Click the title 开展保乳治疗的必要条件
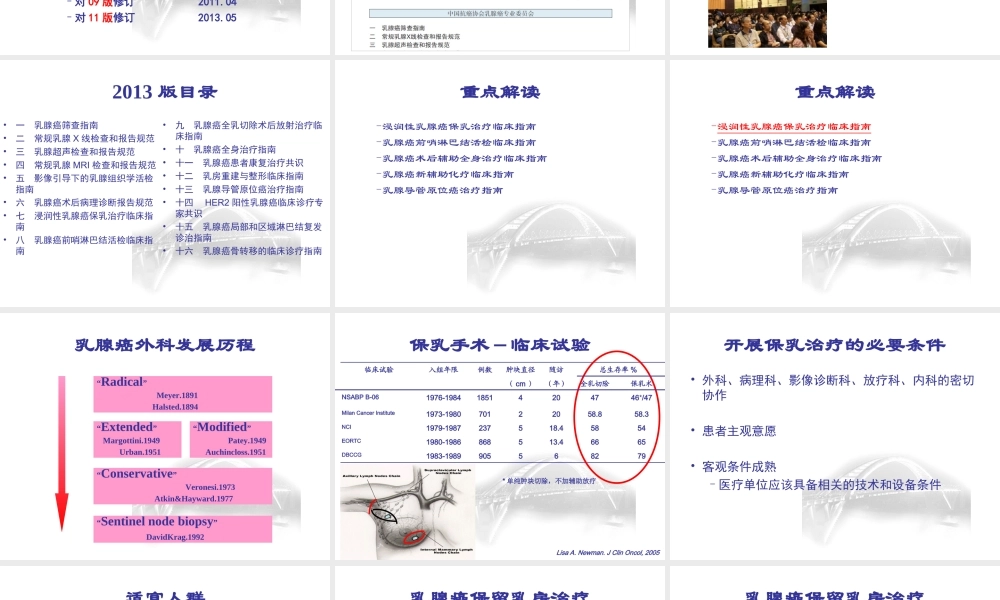 [833, 343]
